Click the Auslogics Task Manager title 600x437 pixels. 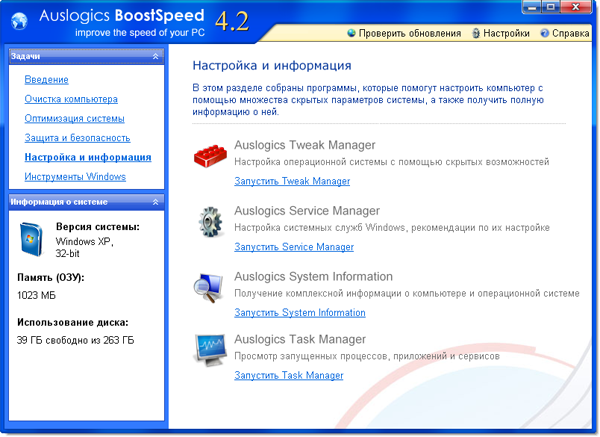point(300,339)
